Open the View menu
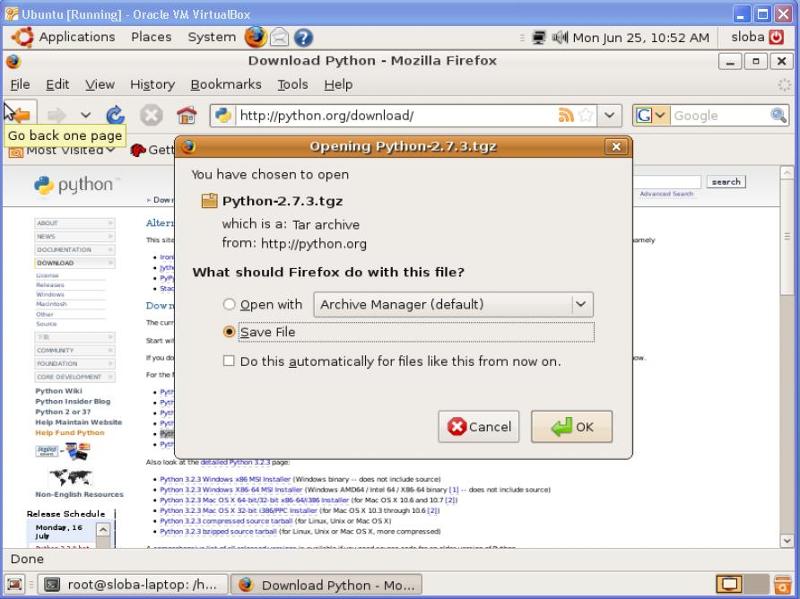 [99, 85]
